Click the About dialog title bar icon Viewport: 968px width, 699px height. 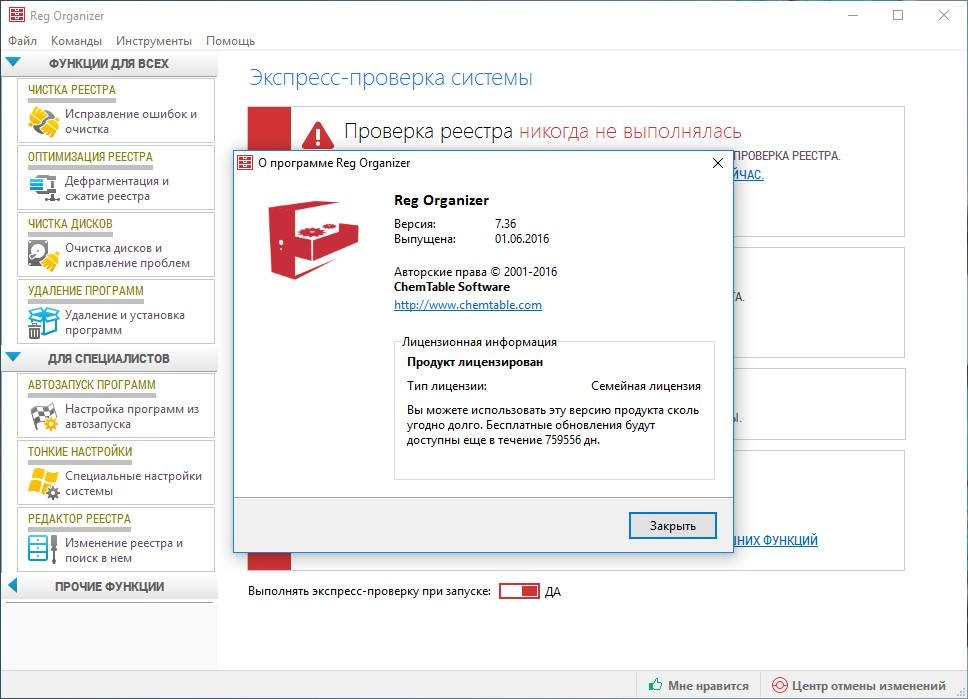tap(245, 162)
